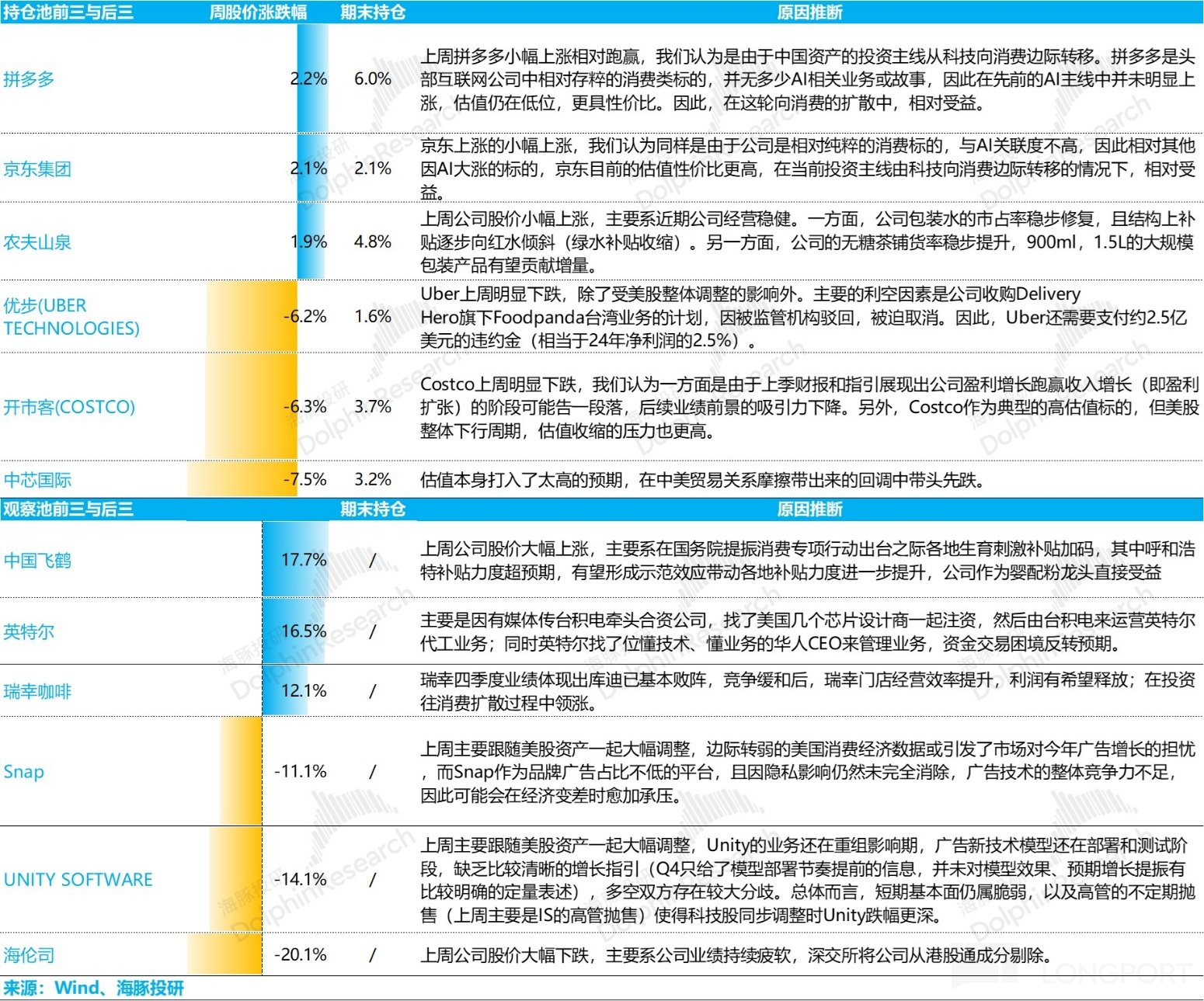This screenshot has width=1204, height=1001.
Task: Select the 开市客(COSTCO) company name
Action: pos(69,407)
